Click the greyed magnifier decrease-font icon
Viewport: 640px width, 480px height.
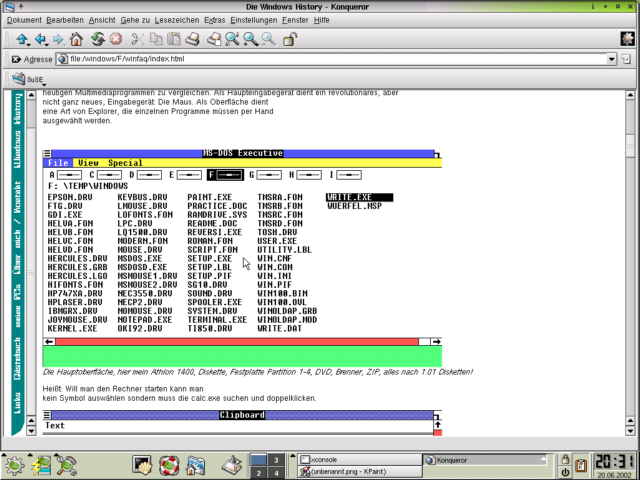[268, 39]
